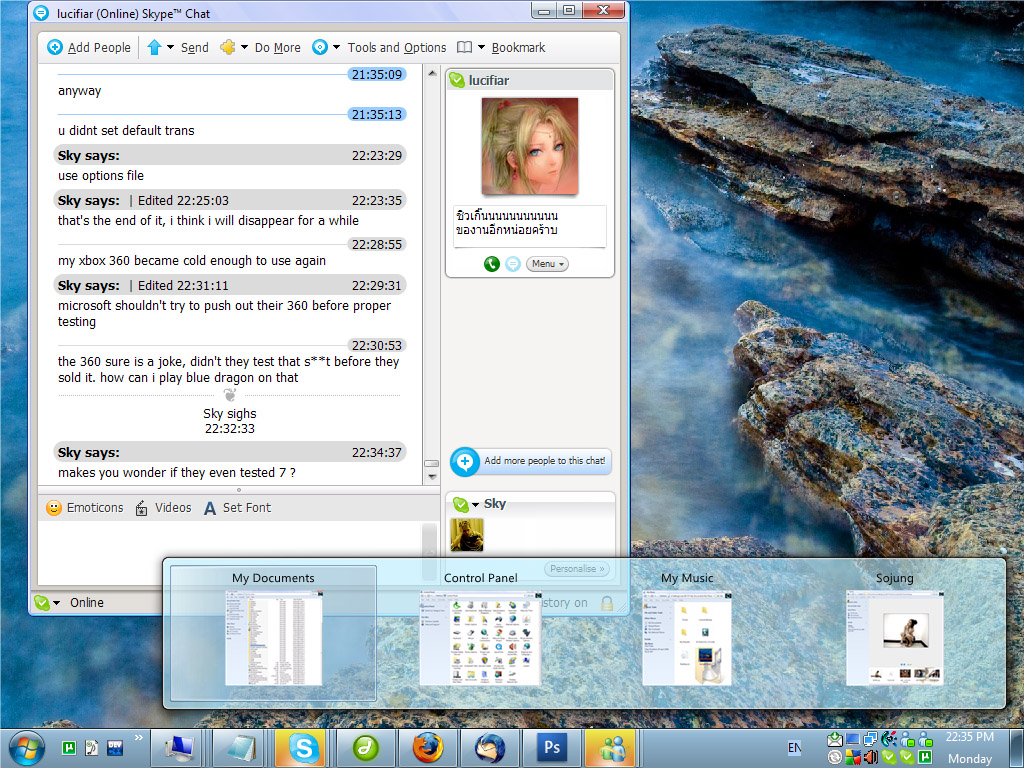Click the 22:23:29 Sky says header
The image size is (1025, 769).
click(x=229, y=155)
